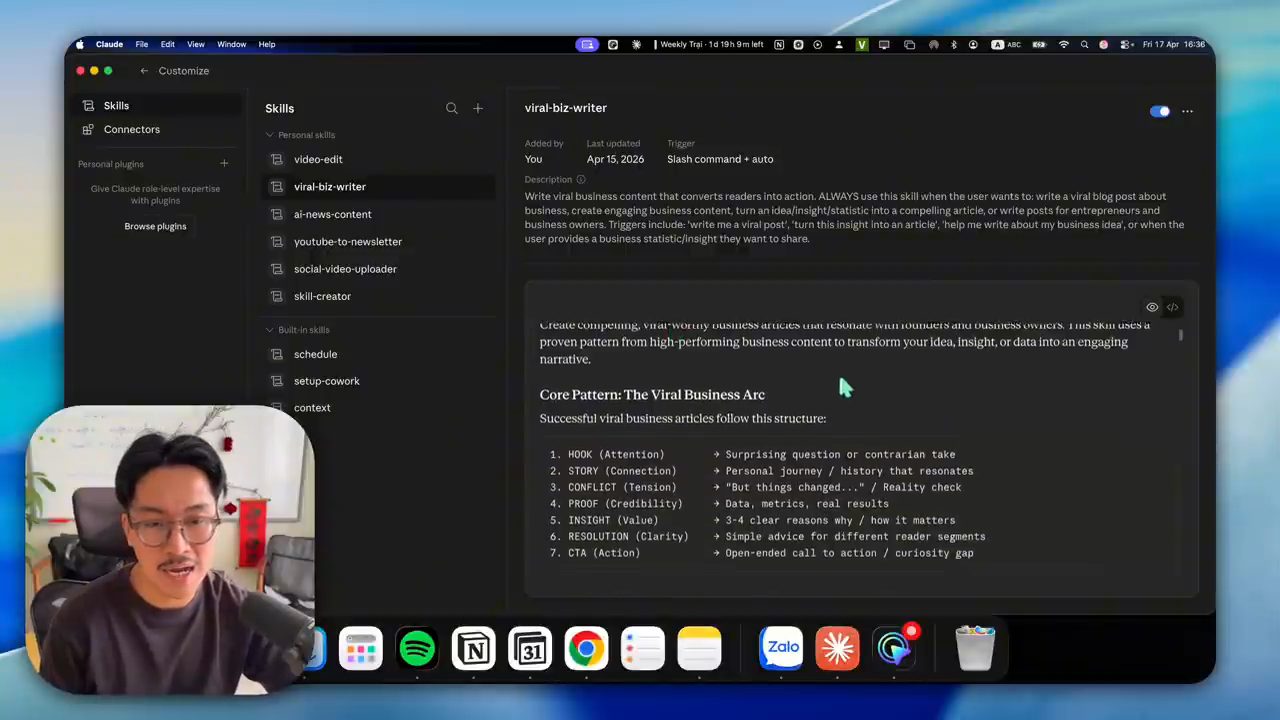The height and width of the screenshot is (720, 1280).
Task: Go back using the Customize arrow
Action: coord(144,71)
